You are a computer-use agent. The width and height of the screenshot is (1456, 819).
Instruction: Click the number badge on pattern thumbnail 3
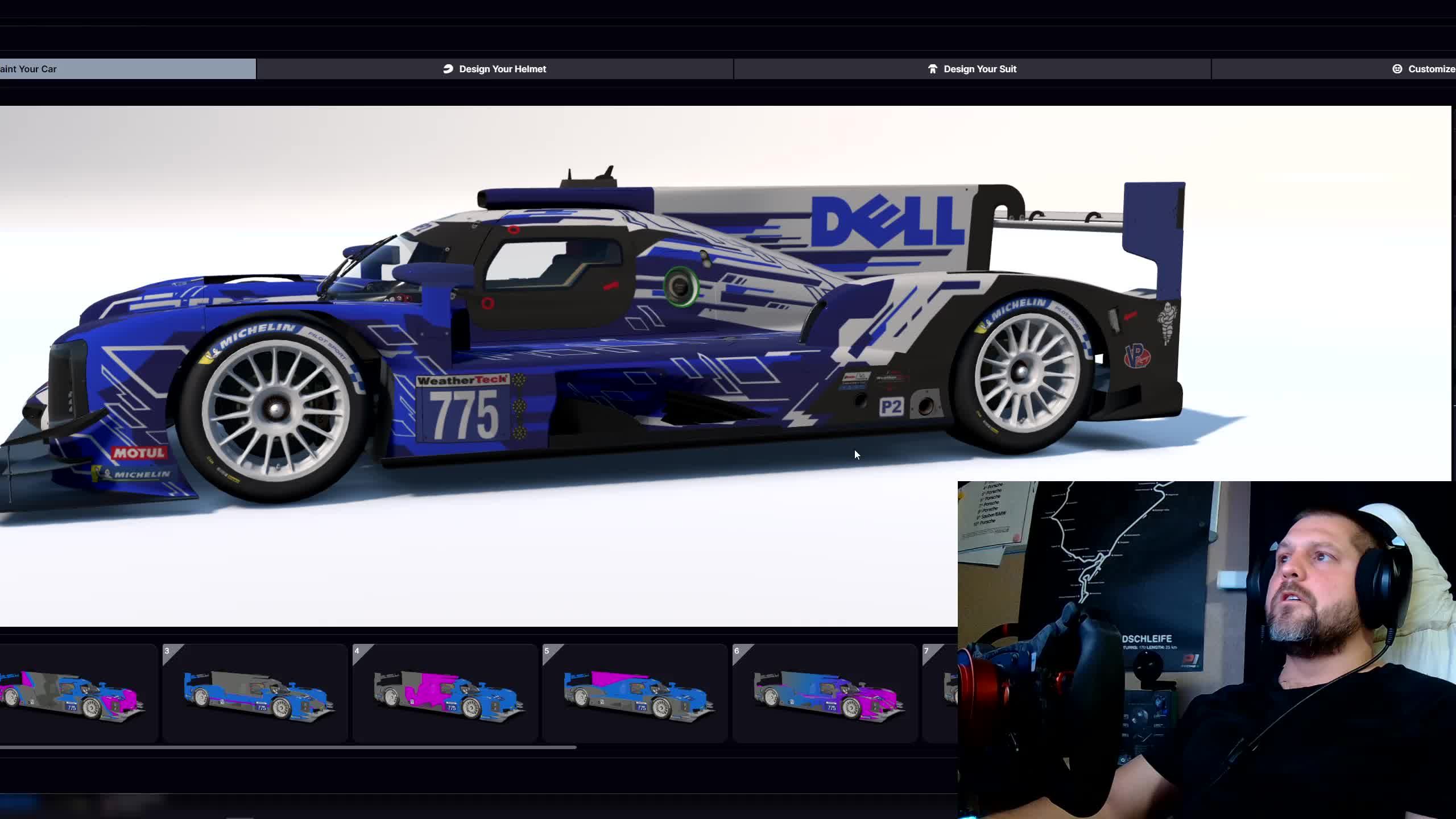(168, 651)
